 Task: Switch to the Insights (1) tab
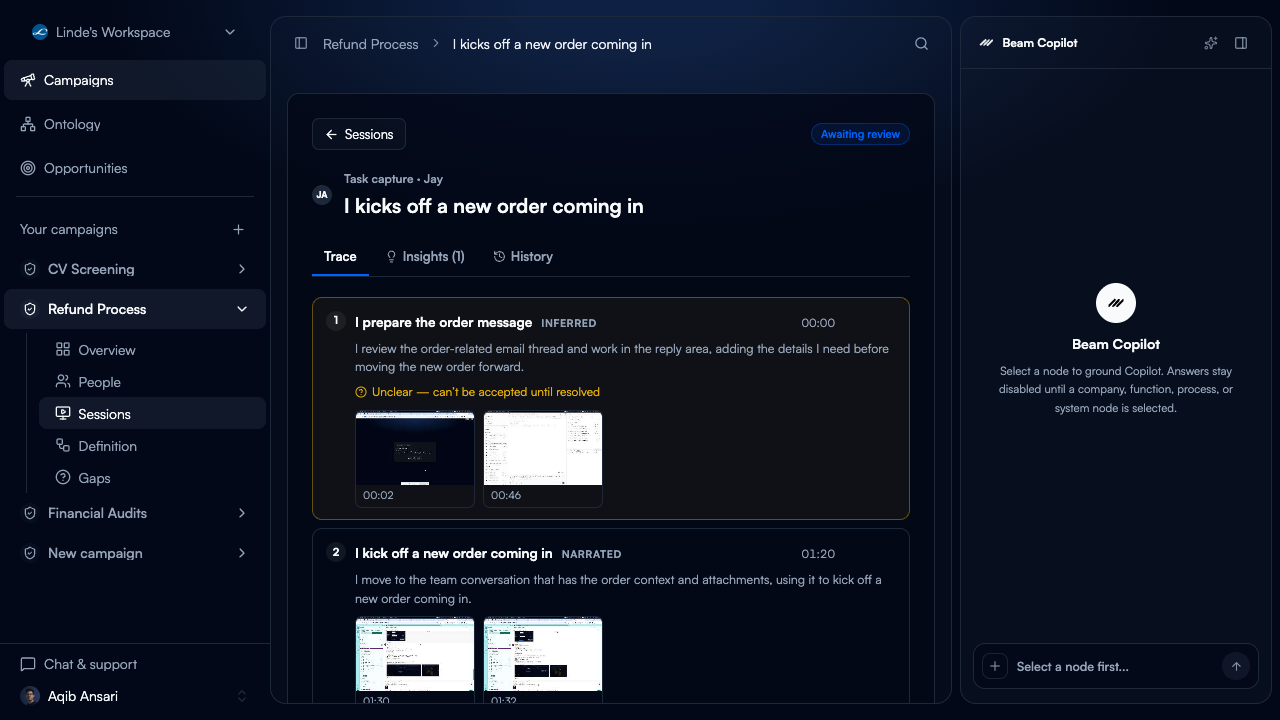425,256
